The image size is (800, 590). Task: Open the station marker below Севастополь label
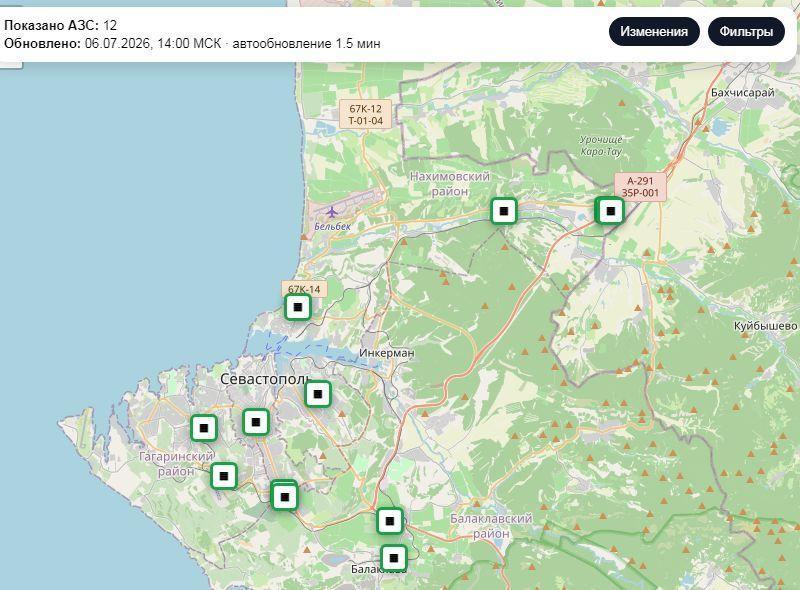(x=256, y=422)
